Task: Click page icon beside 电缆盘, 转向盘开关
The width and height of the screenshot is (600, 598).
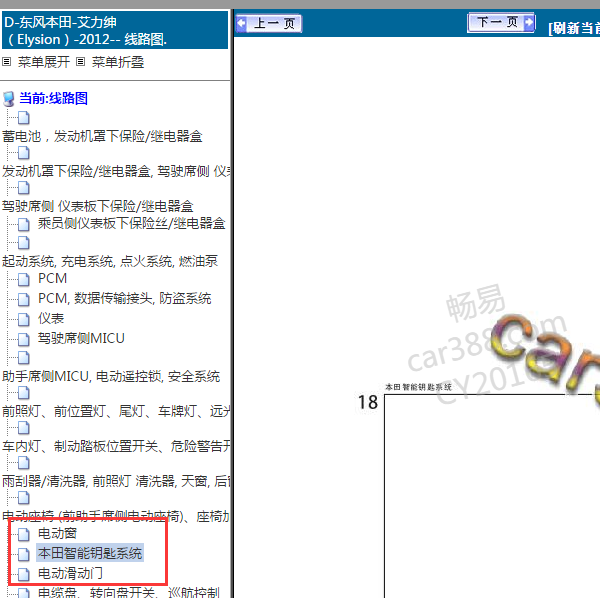Action: coord(23,593)
